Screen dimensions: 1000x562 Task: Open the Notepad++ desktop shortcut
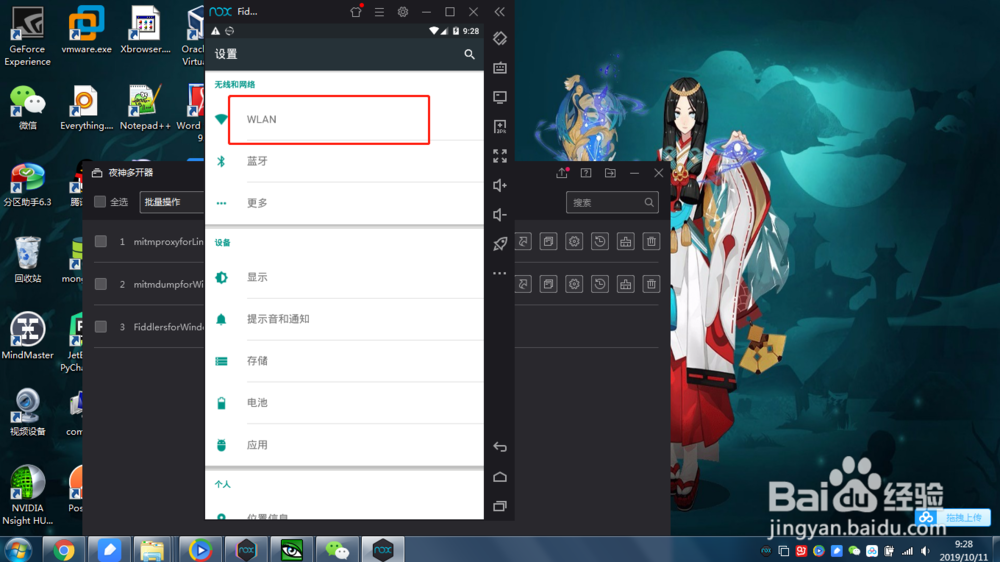pyautogui.click(x=145, y=107)
